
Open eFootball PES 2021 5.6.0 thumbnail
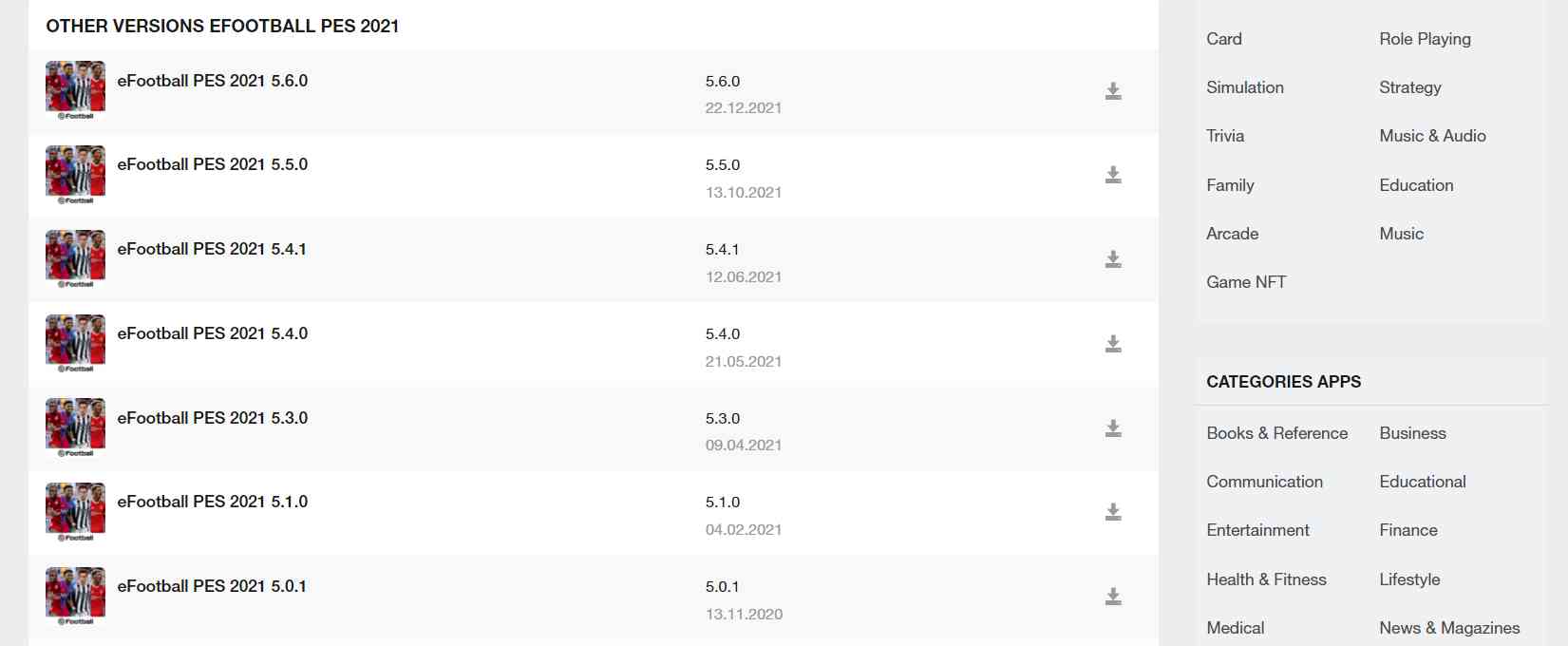point(75,90)
